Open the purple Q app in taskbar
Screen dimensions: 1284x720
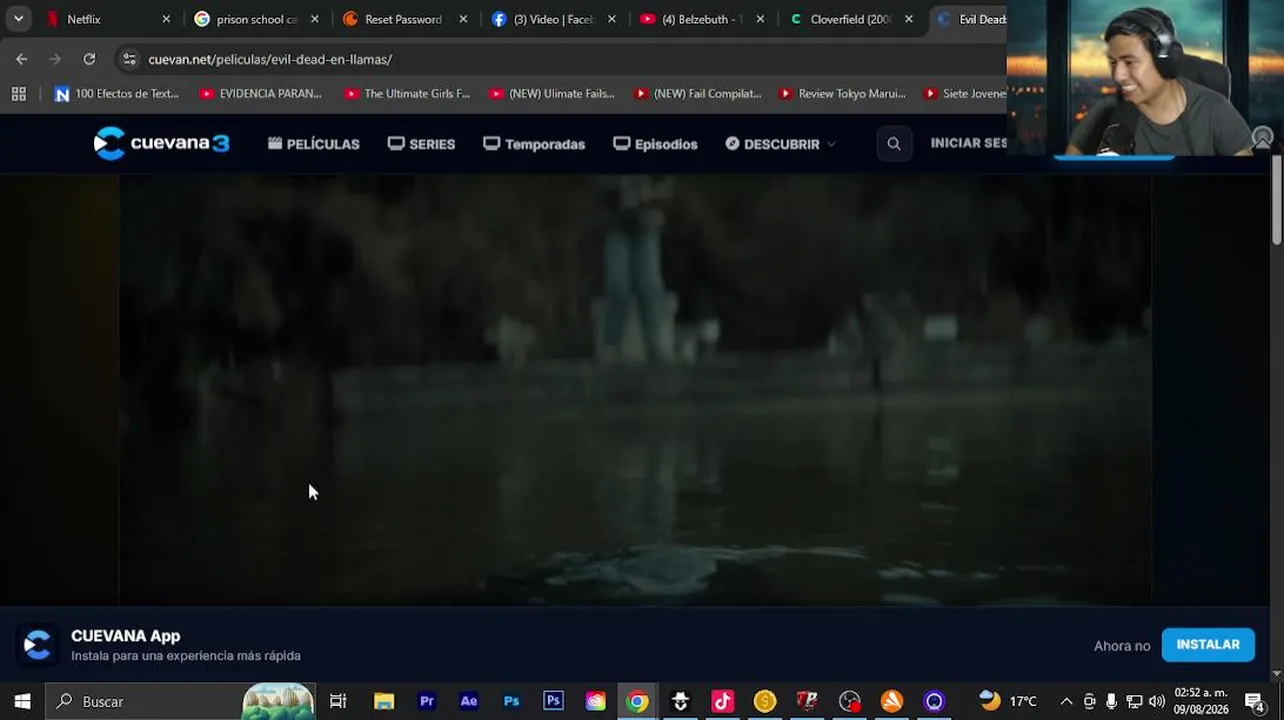pos(934,701)
